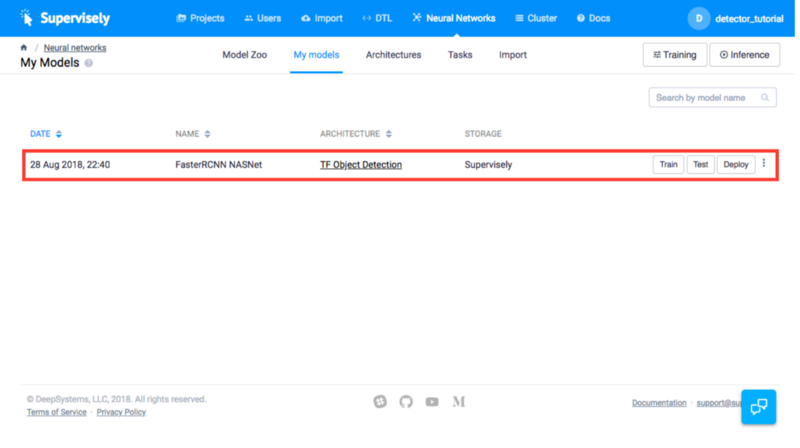Sort models by Architecture column
800x448 pixels.
point(356,134)
